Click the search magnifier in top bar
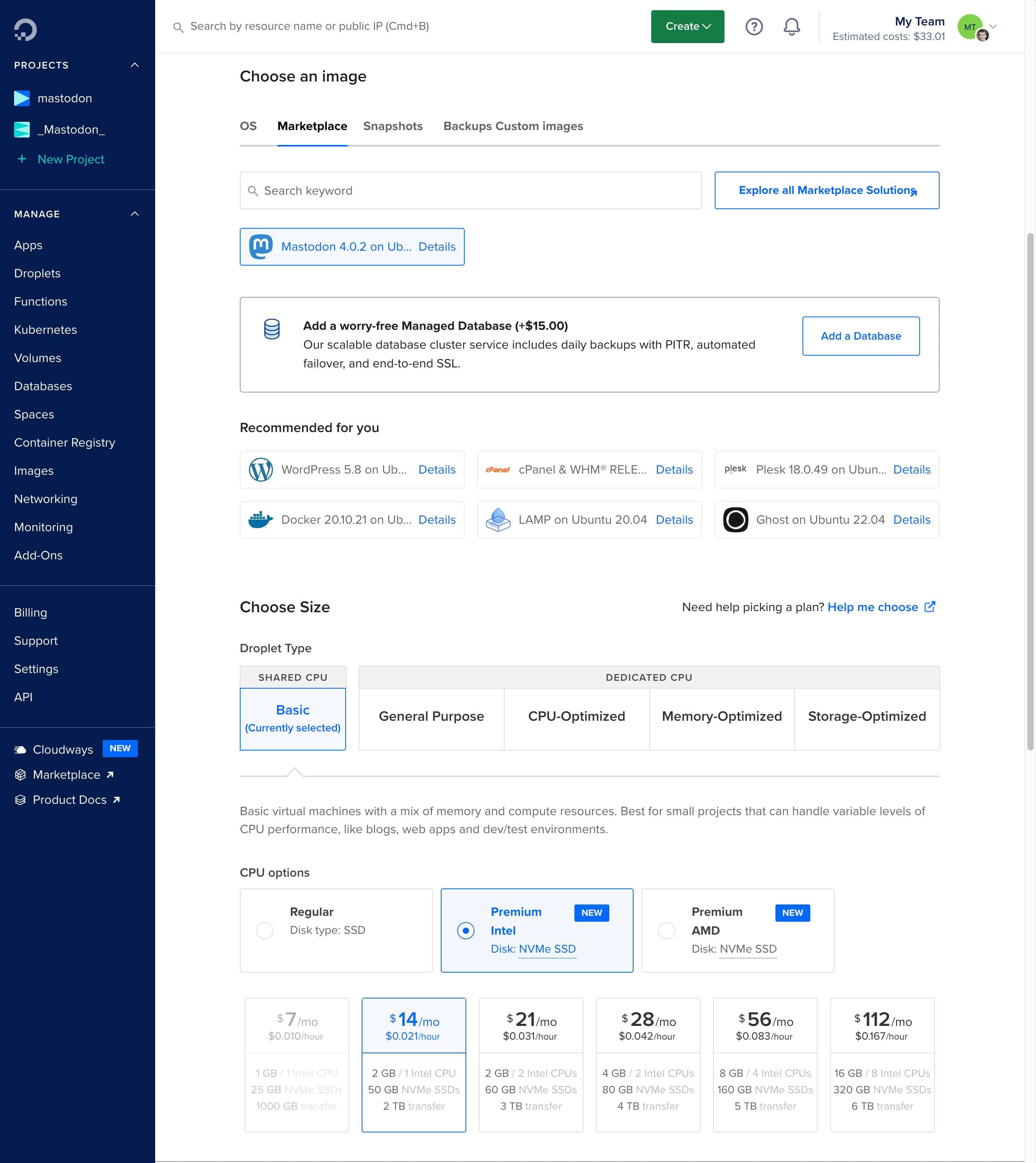1036x1163 pixels. (178, 27)
